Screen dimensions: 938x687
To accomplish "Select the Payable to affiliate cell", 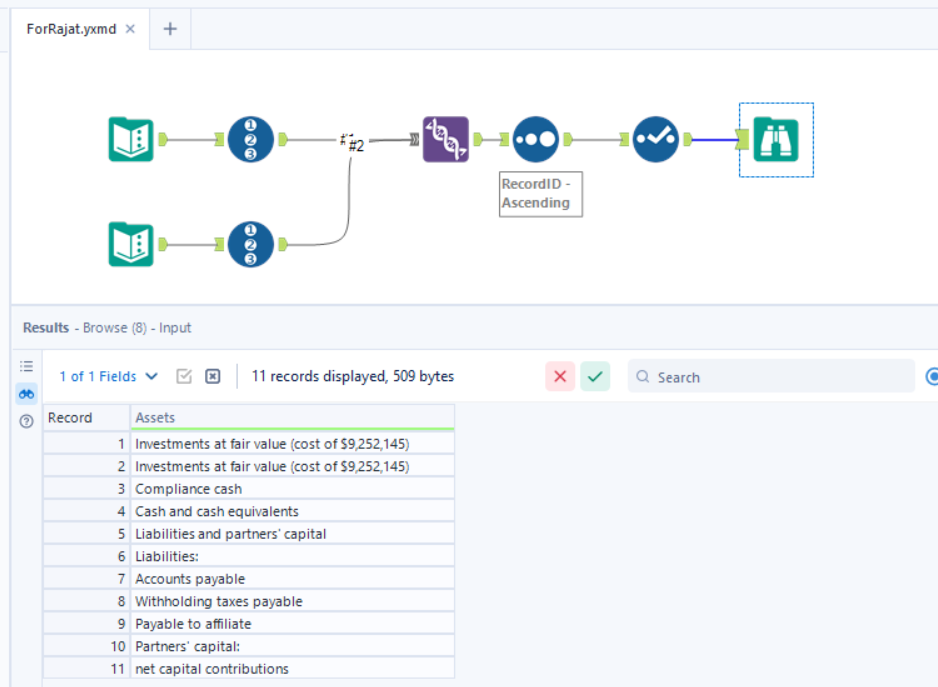I will click(x=293, y=624).
